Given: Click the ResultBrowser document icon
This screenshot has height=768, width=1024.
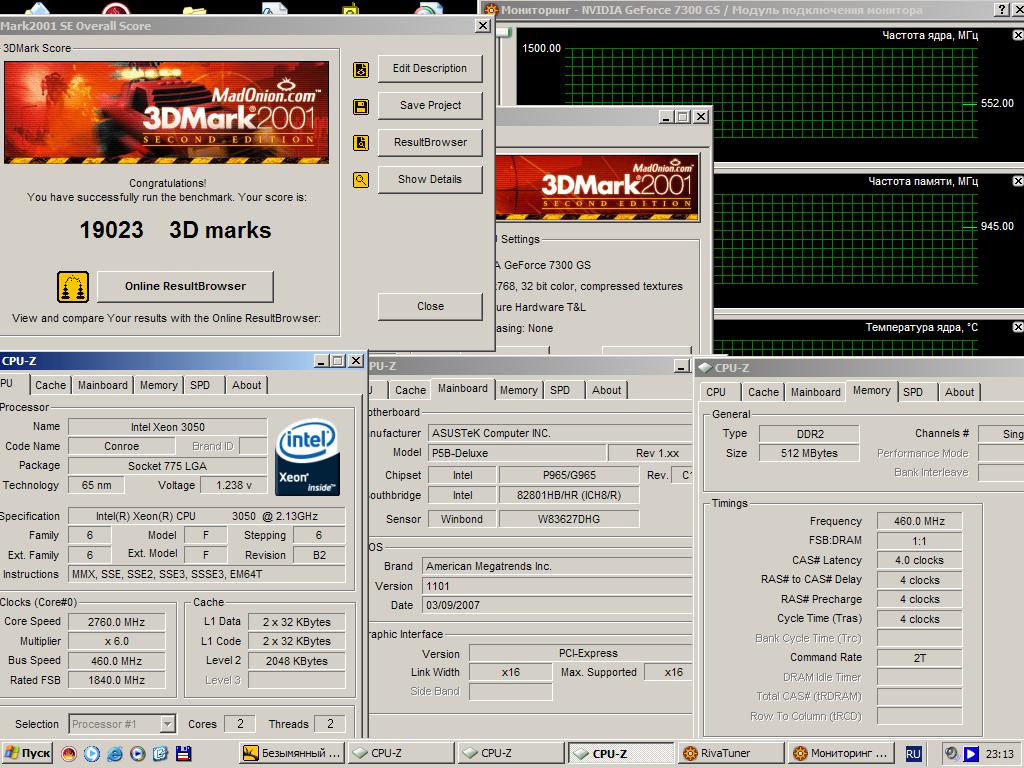Looking at the screenshot, I should 360,142.
